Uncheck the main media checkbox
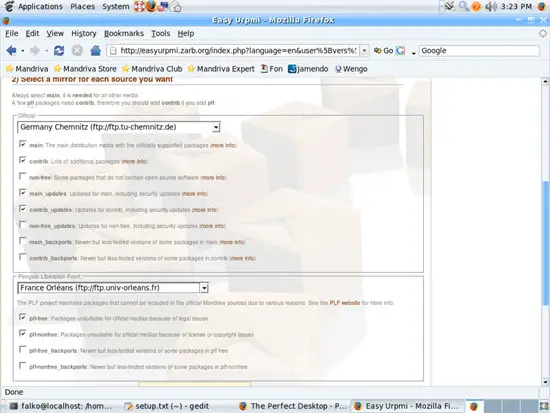Viewport: 550px width, 413px height. [22, 144]
